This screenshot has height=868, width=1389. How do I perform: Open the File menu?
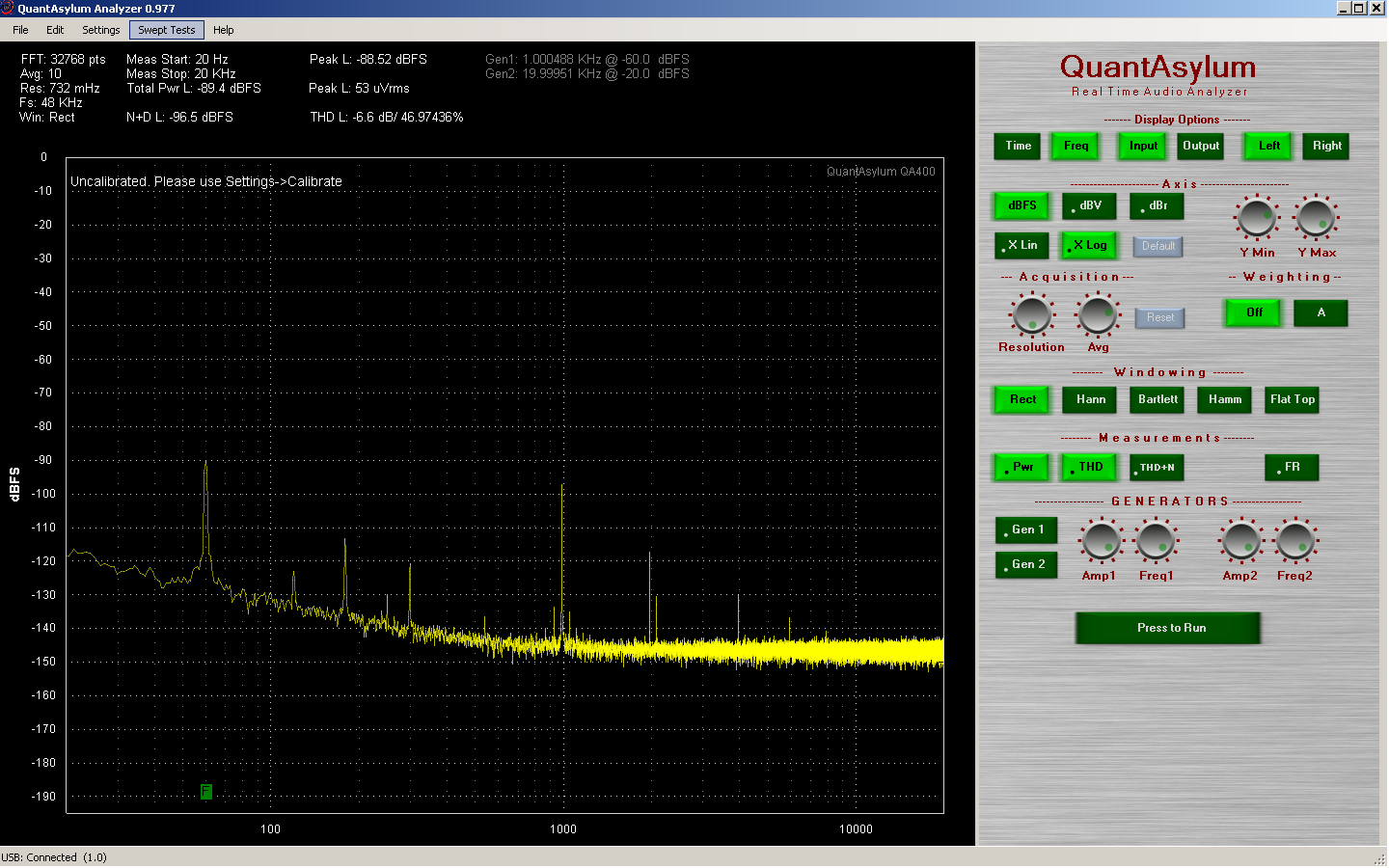click(x=20, y=30)
